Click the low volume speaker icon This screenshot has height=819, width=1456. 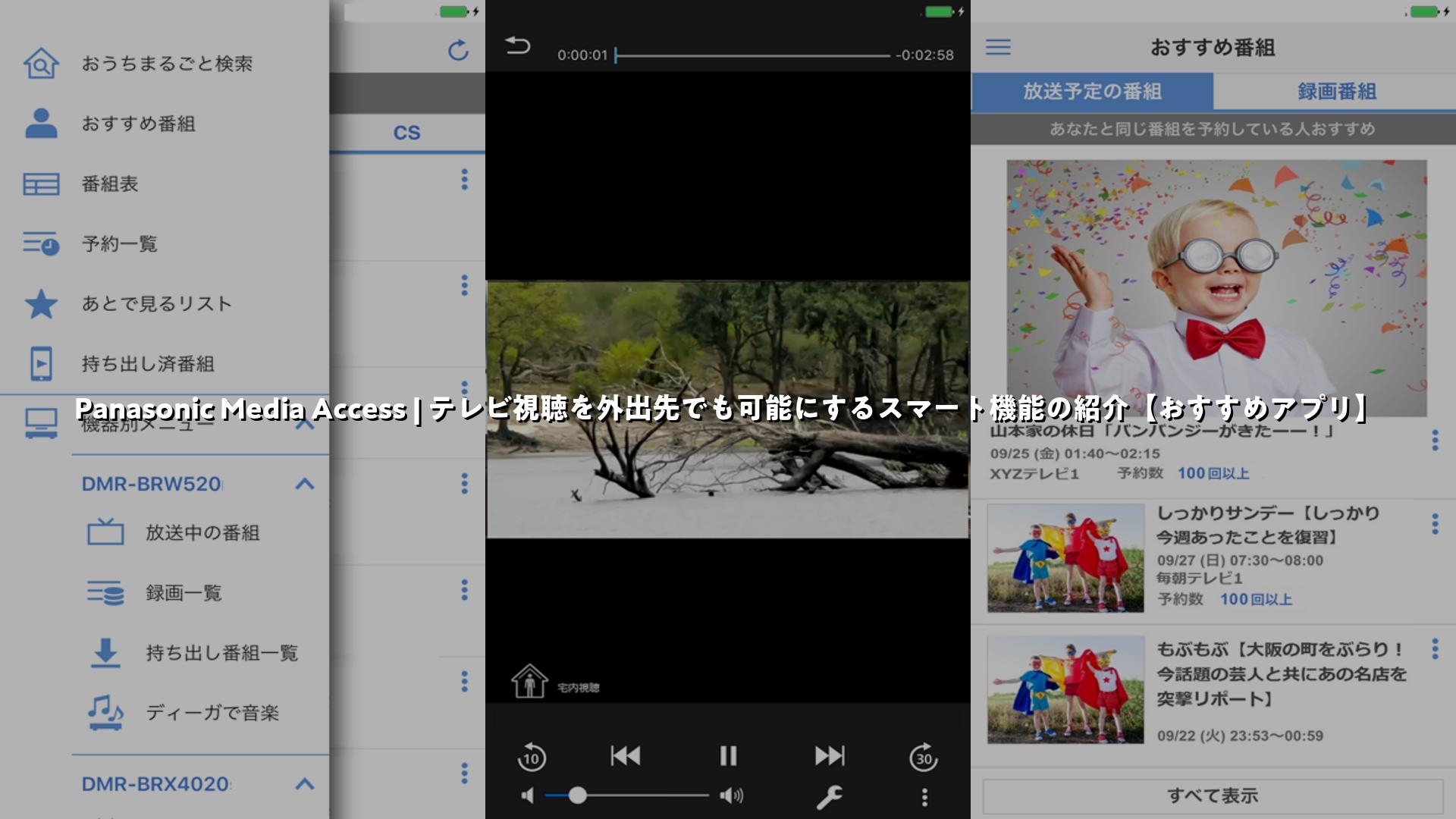point(528,795)
